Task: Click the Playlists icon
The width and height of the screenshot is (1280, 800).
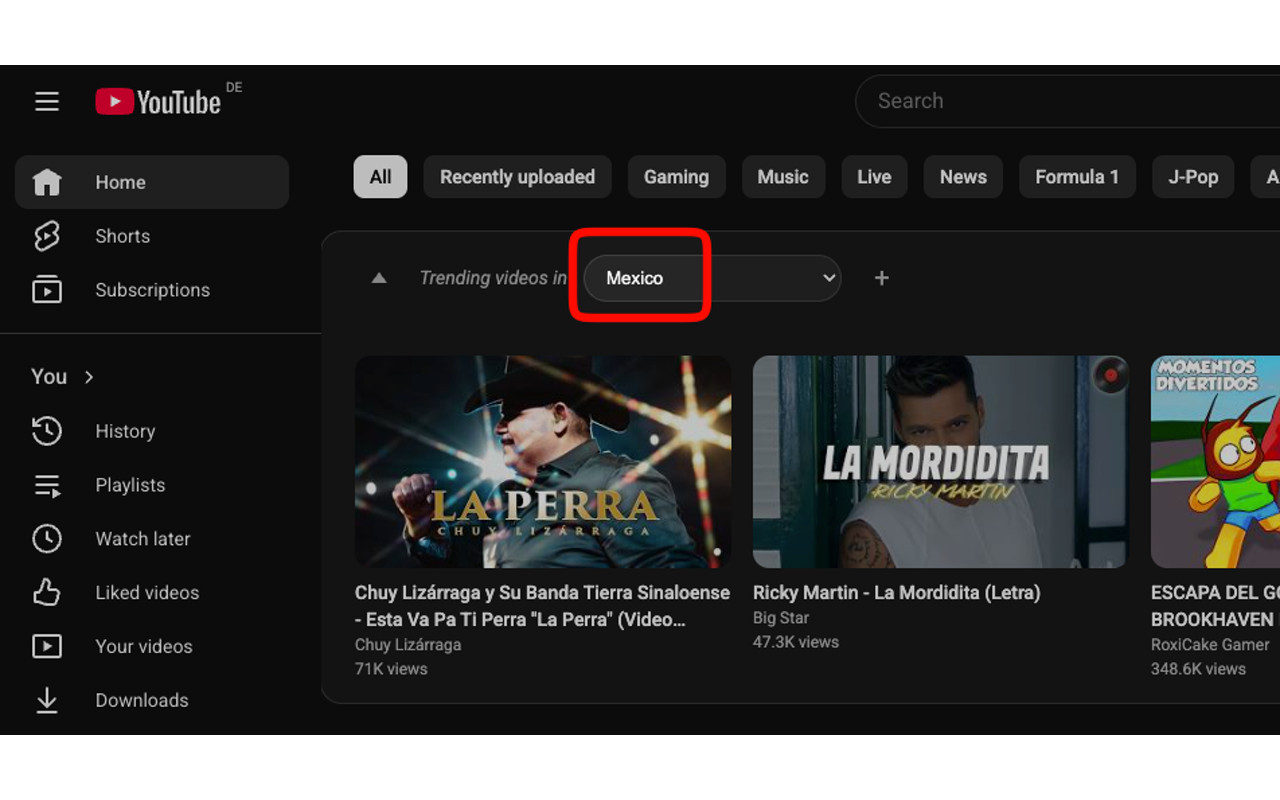Action: click(x=47, y=485)
